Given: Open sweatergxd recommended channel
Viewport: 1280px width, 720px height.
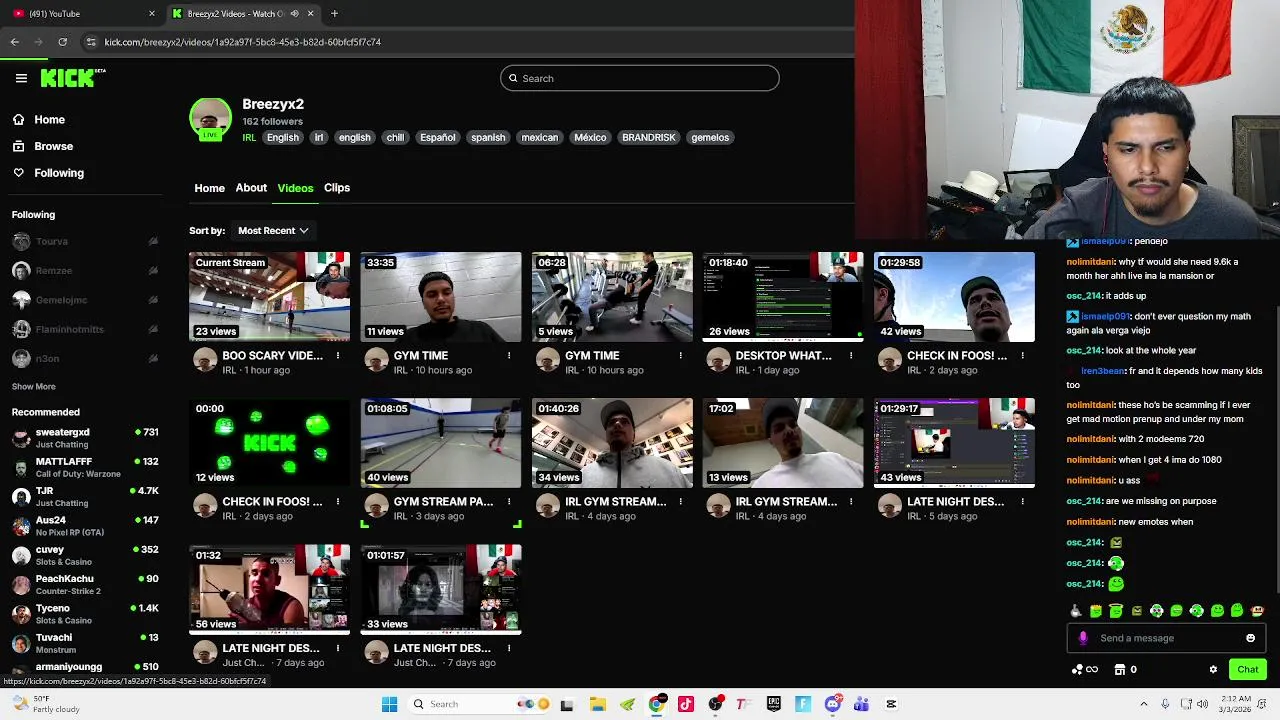Looking at the screenshot, I should pyautogui.click(x=85, y=437).
